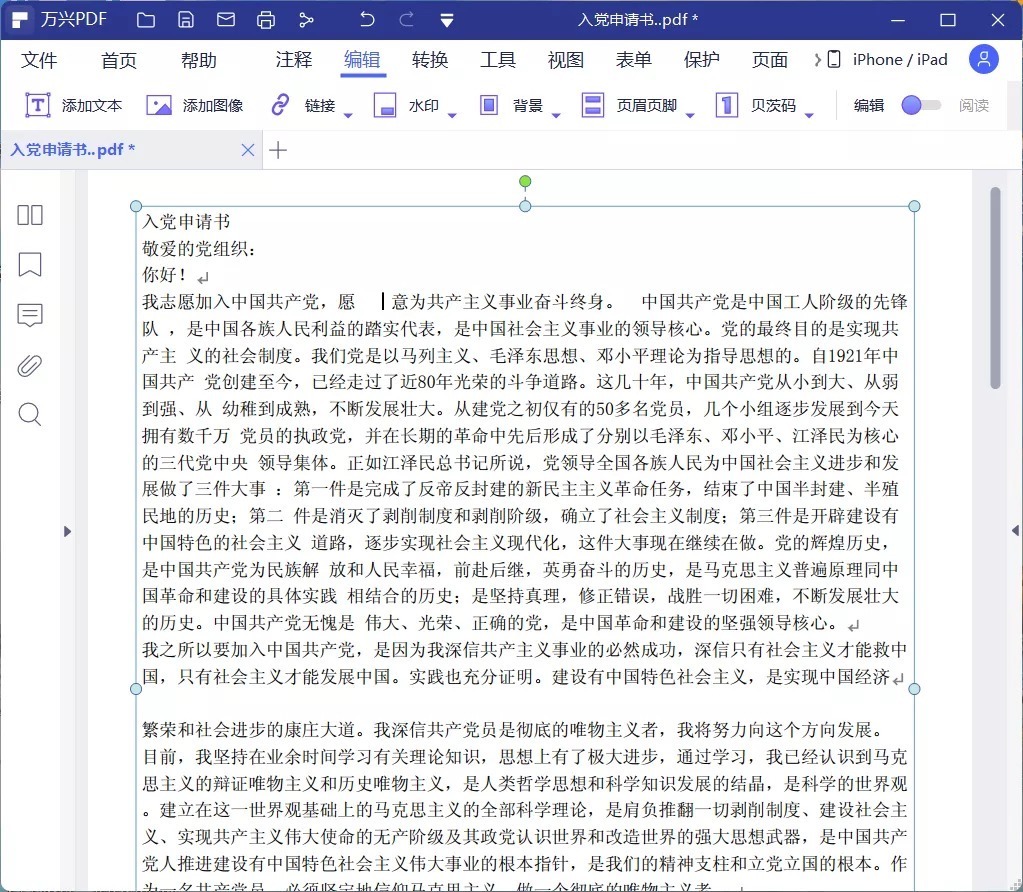Click the vertical scrollbar thumb
1023x892 pixels.
click(995, 288)
